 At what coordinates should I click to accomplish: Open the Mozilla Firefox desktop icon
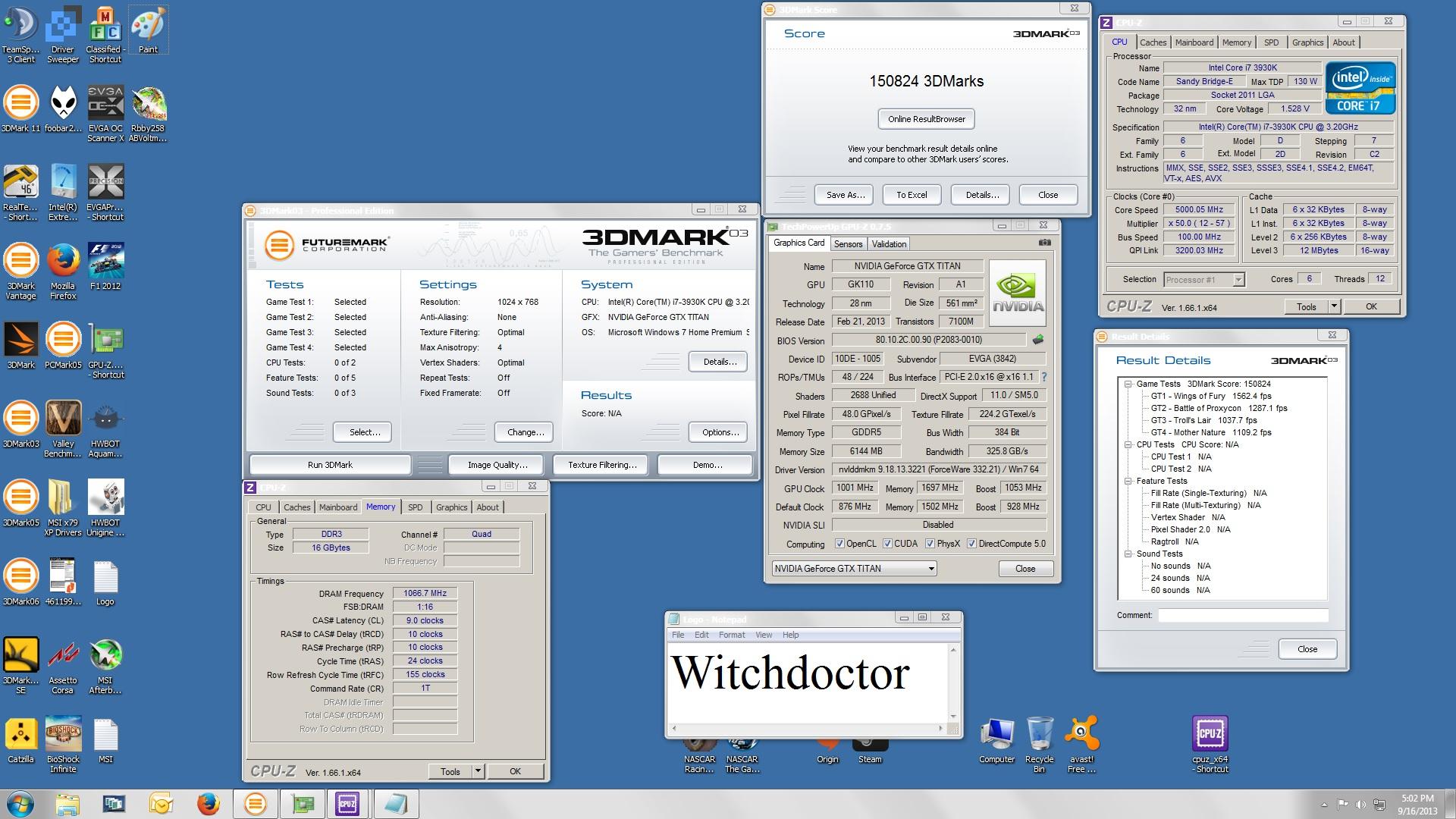tap(63, 271)
